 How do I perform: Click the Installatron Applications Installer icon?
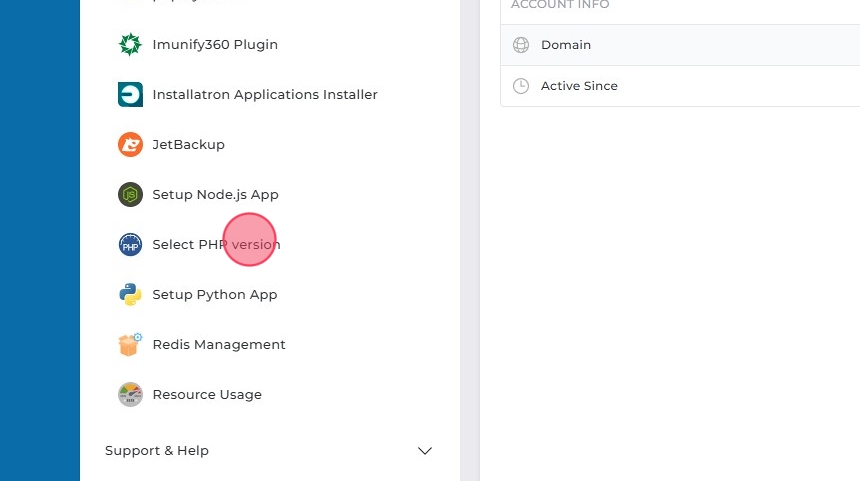pyautogui.click(x=130, y=95)
